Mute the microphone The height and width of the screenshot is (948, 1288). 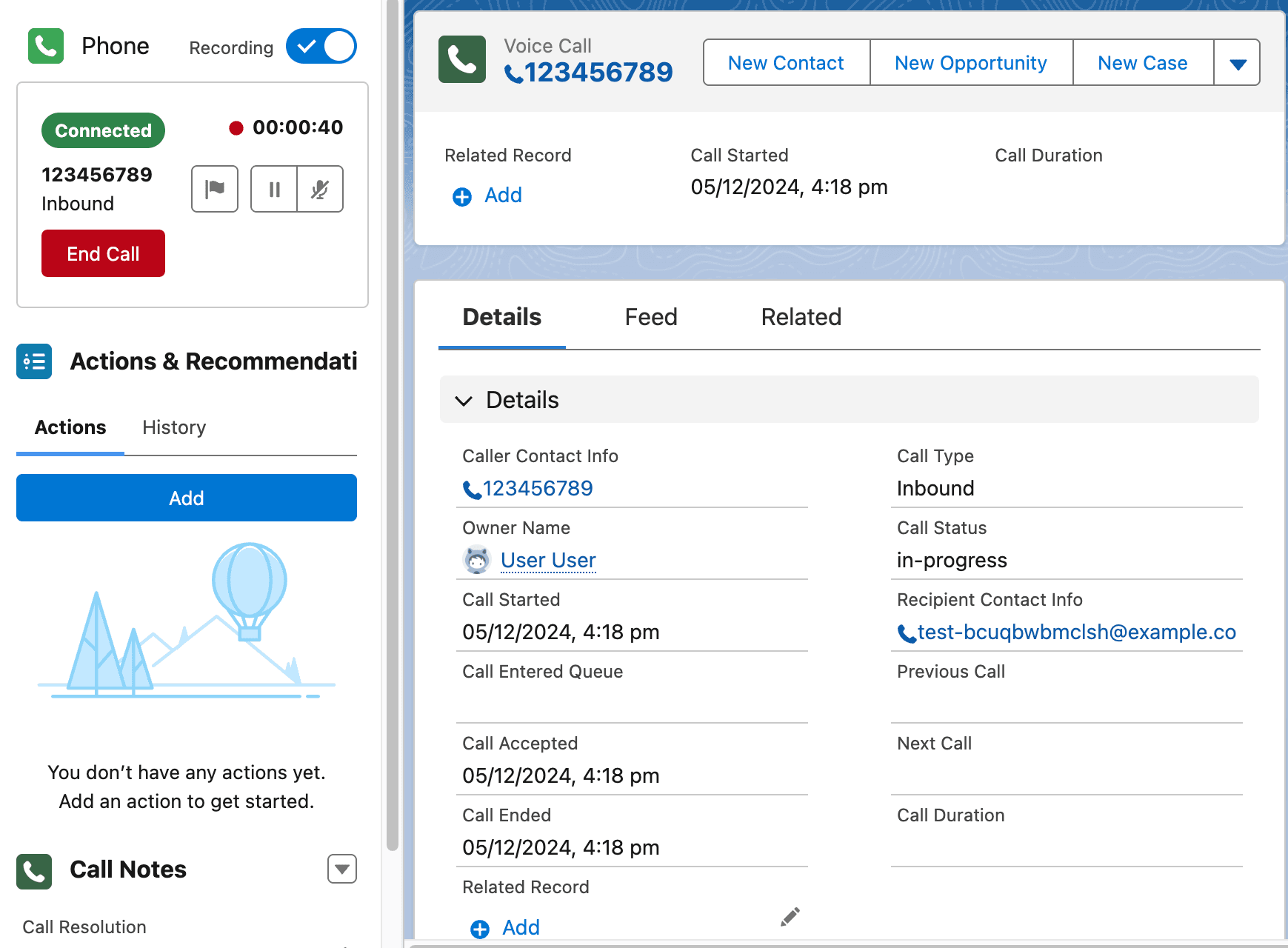320,189
